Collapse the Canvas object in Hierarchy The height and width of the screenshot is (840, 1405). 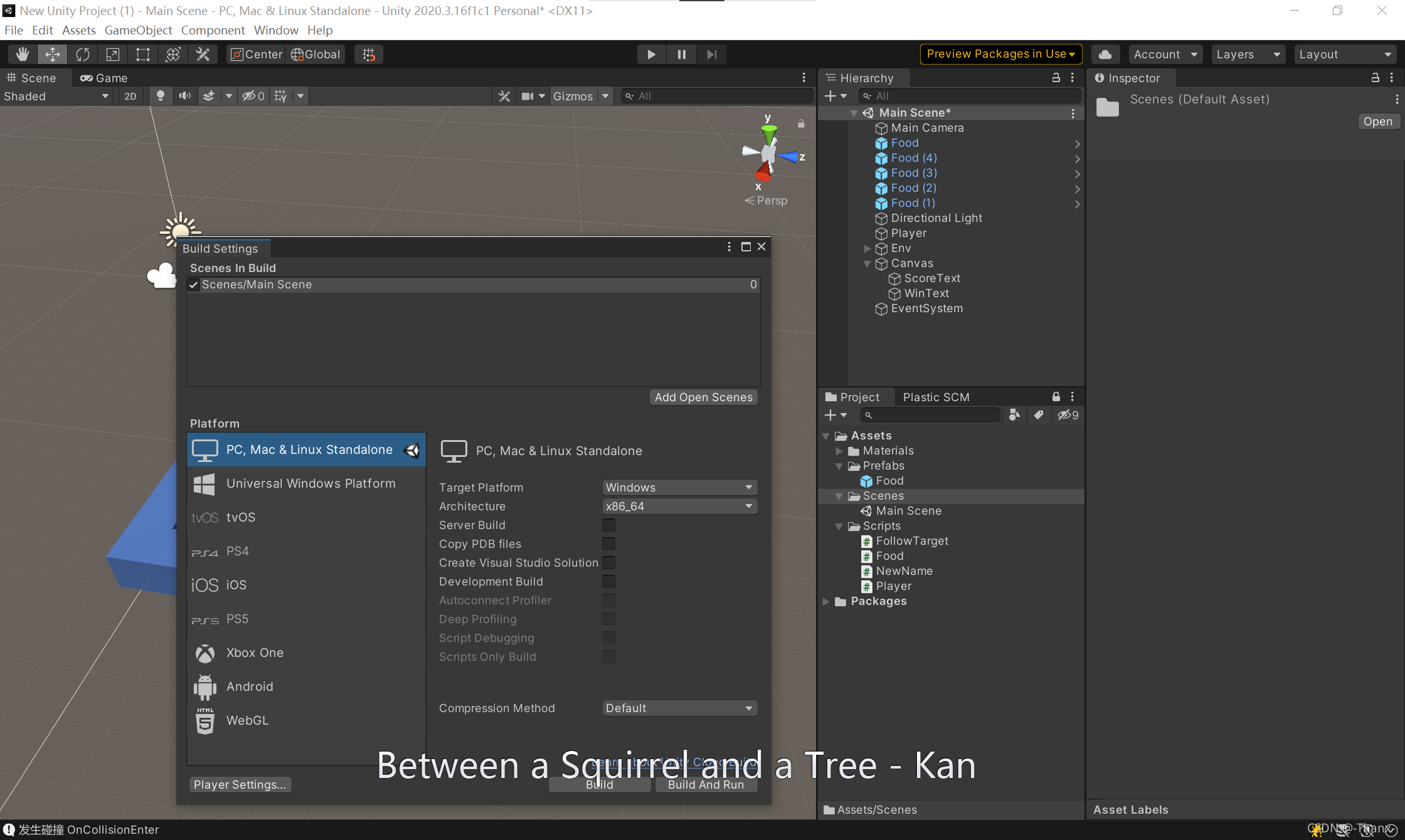[x=867, y=264]
